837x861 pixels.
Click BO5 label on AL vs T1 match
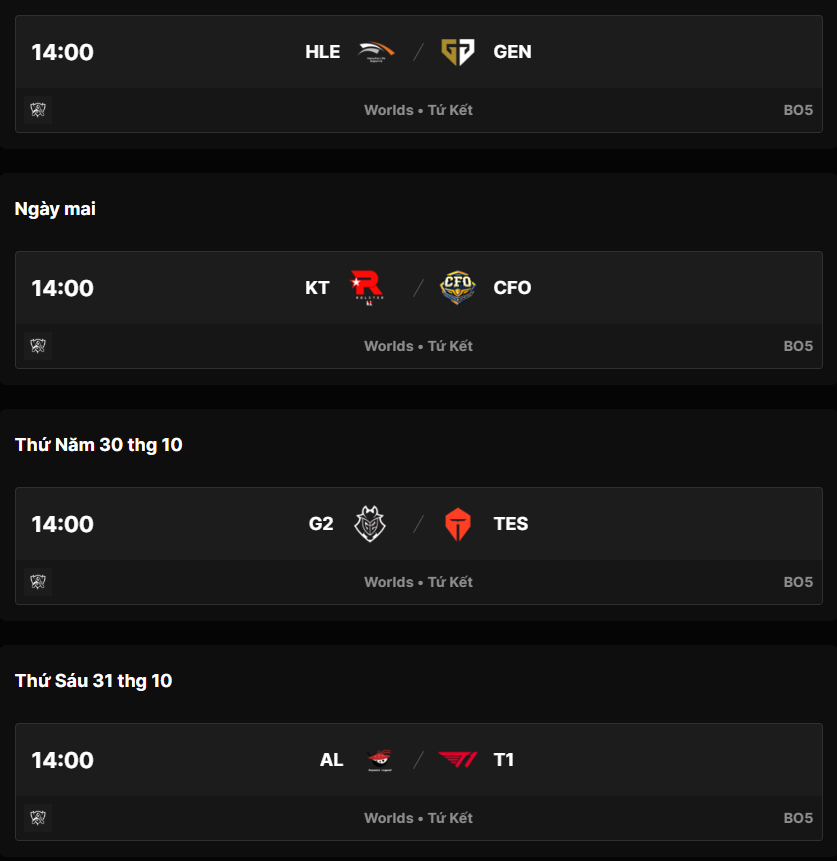tap(798, 818)
